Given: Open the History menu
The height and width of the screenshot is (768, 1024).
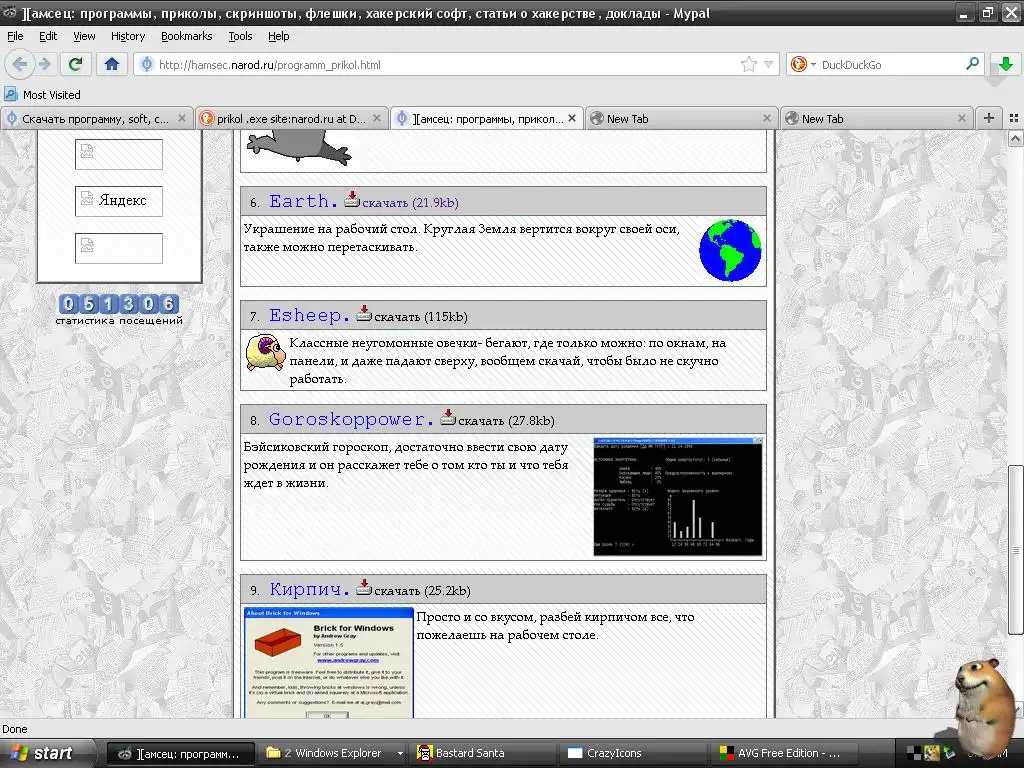Looking at the screenshot, I should coord(127,36).
